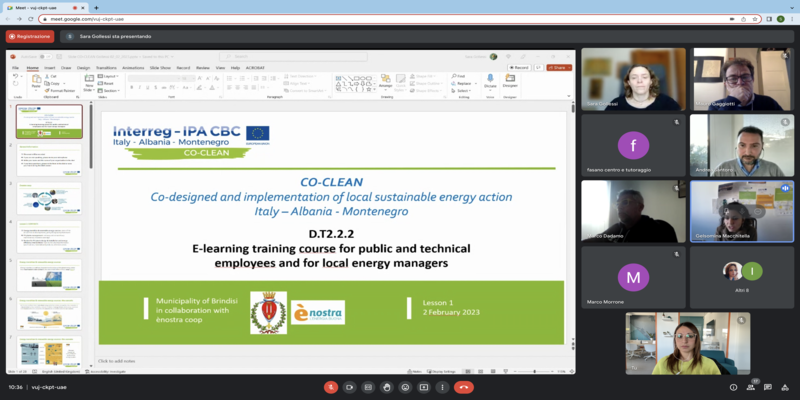Leave the call with red hang-up button
This screenshot has width=800, height=400.
464,387
